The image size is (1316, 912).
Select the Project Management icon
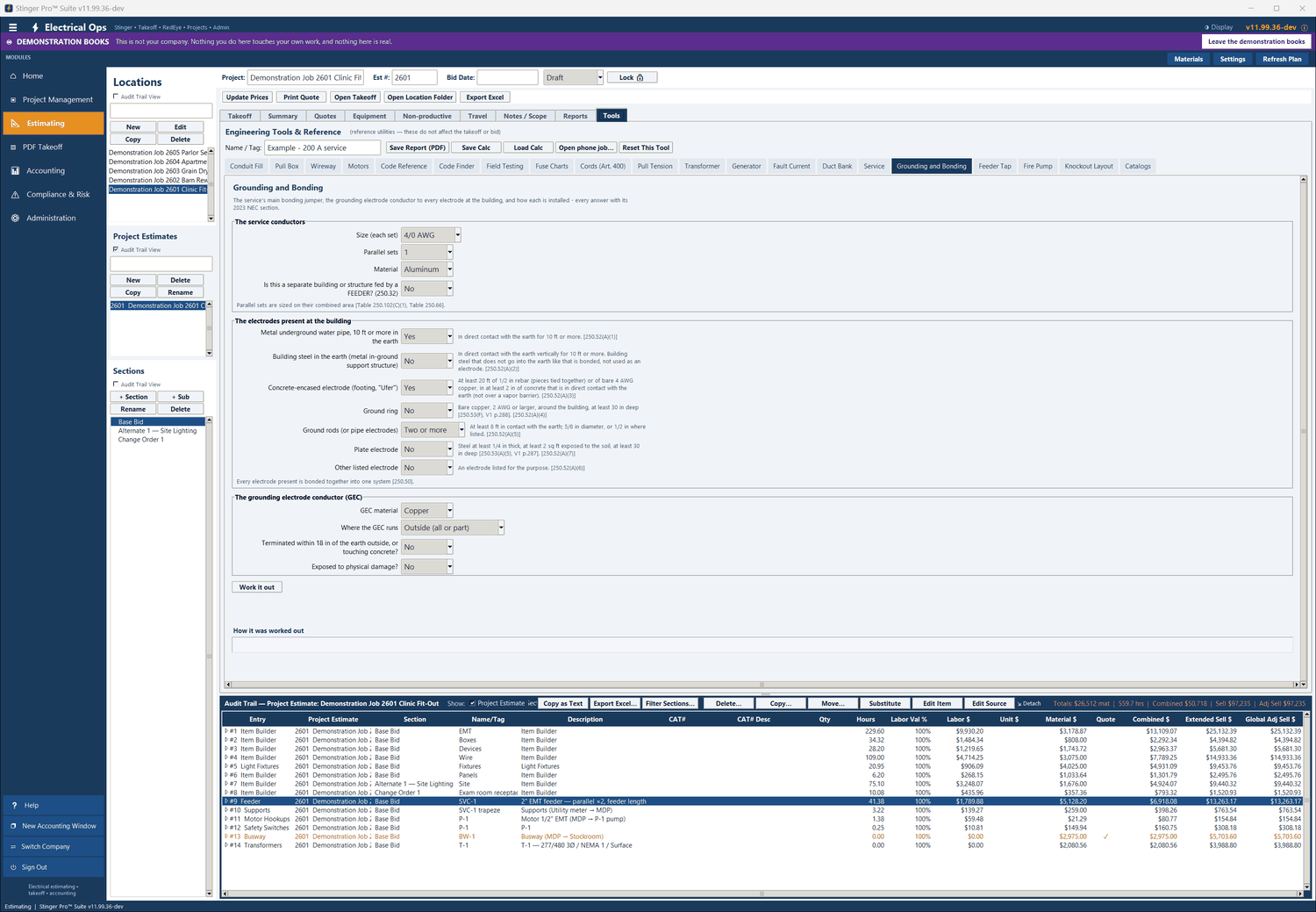pos(13,100)
